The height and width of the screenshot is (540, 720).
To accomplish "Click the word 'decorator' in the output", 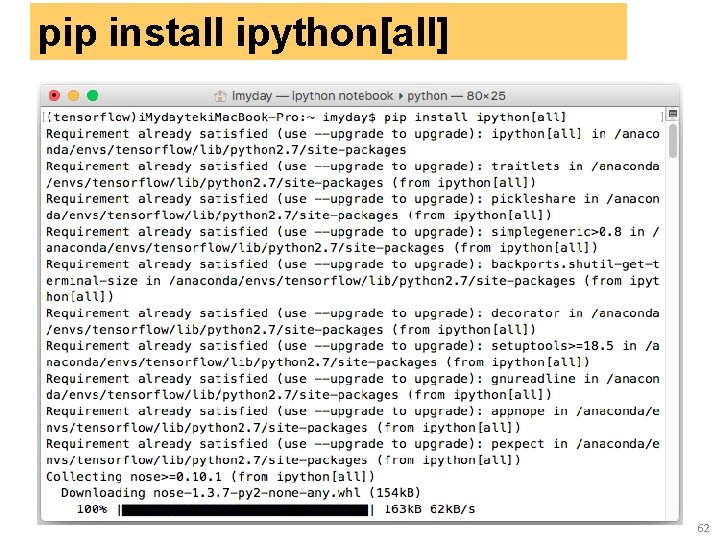I will click(x=525, y=314).
